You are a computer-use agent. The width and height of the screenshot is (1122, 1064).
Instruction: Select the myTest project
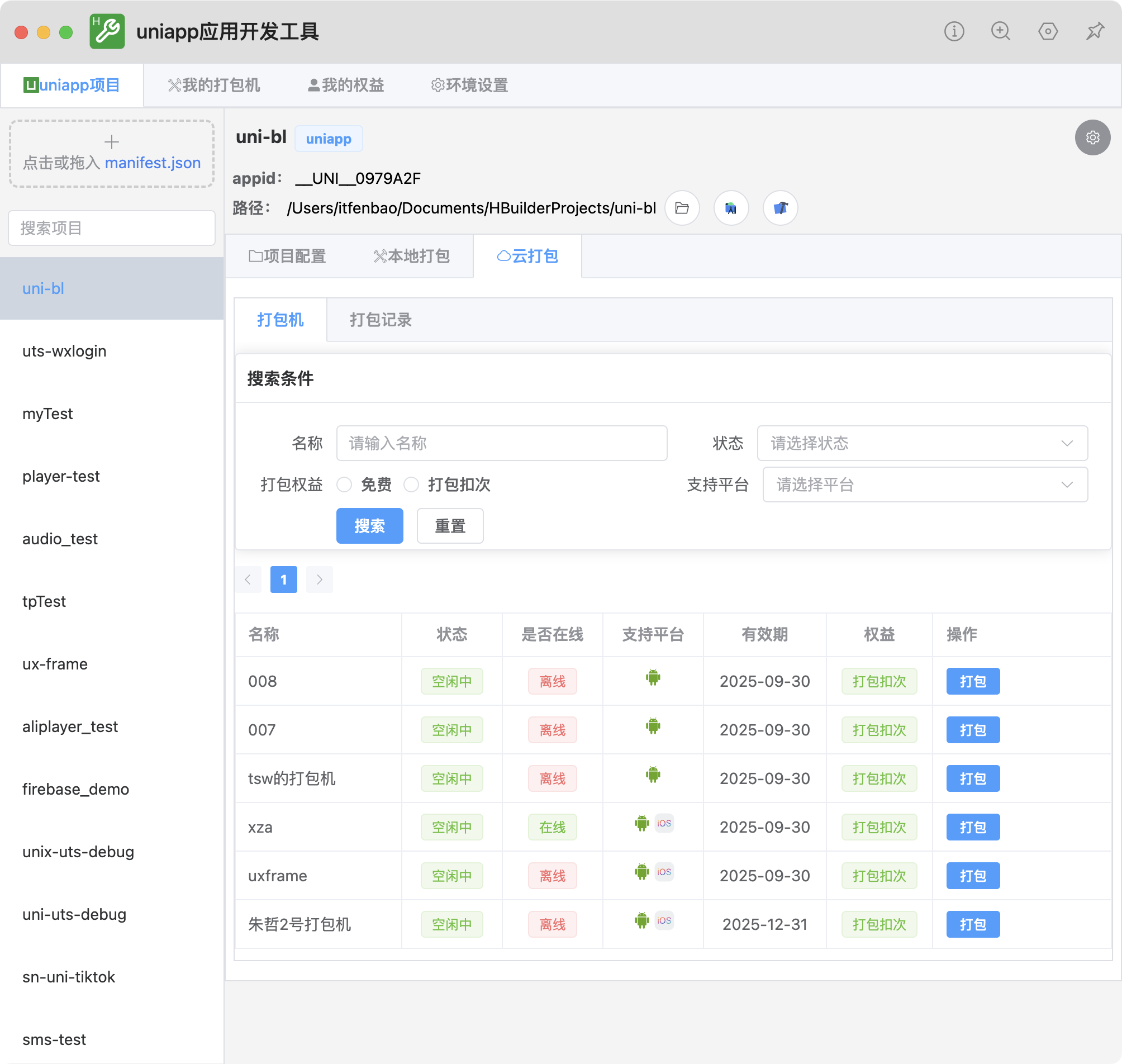(112, 414)
